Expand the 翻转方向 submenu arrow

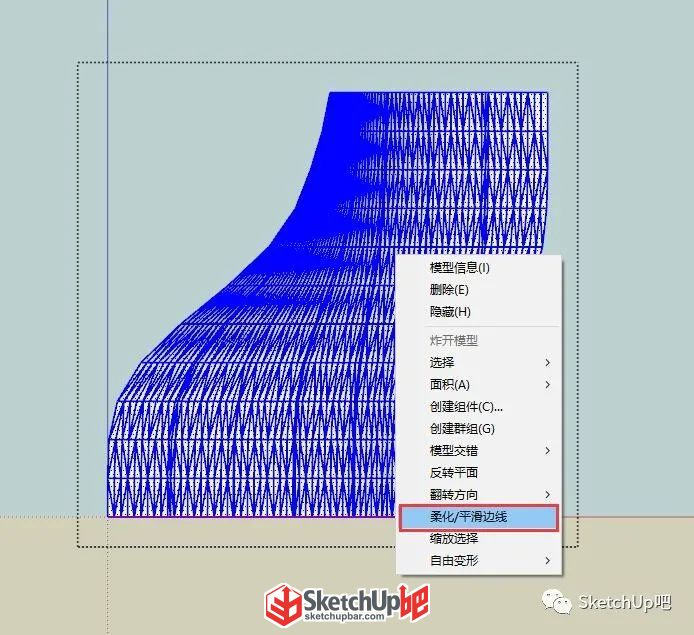pyautogui.click(x=547, y=495)
